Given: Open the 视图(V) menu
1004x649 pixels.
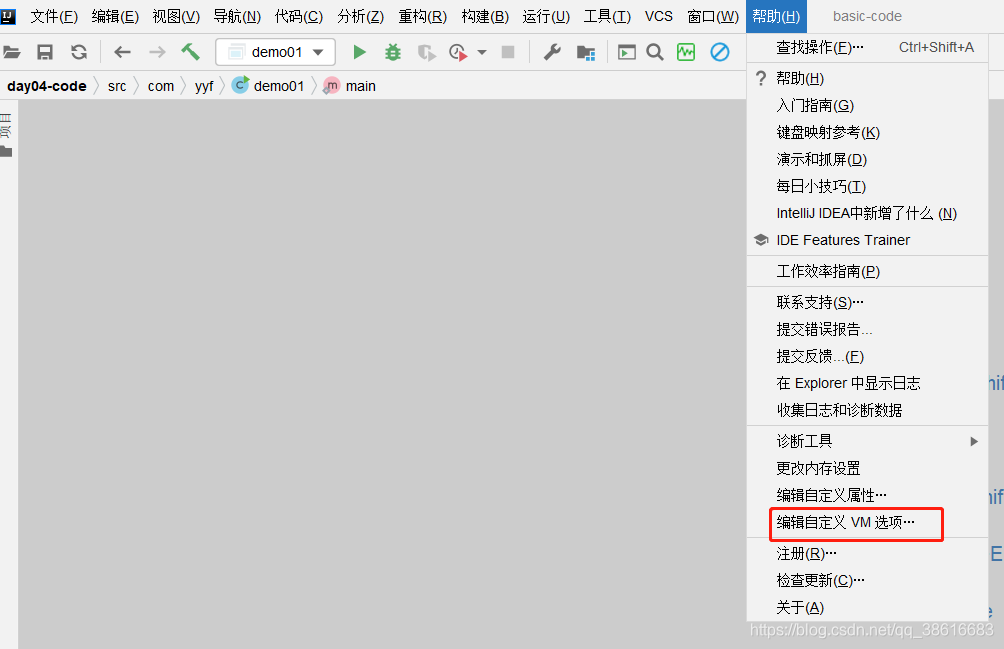Looking at the screenshot, I should [x=176, y=16].
